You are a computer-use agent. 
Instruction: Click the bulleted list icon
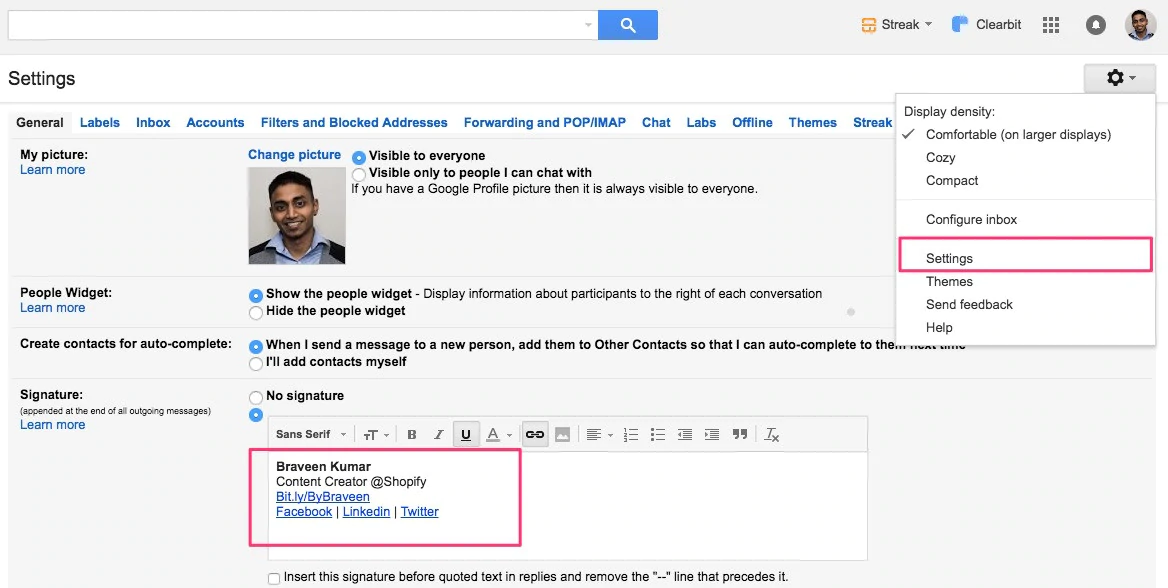657,434
